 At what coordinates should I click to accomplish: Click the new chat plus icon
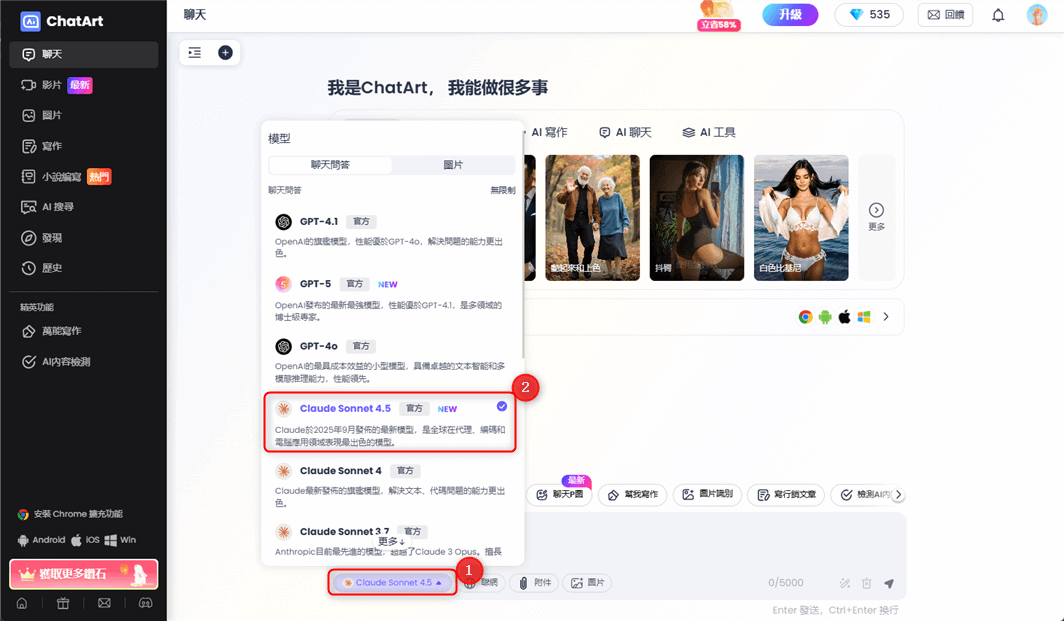tap(225, 53)
